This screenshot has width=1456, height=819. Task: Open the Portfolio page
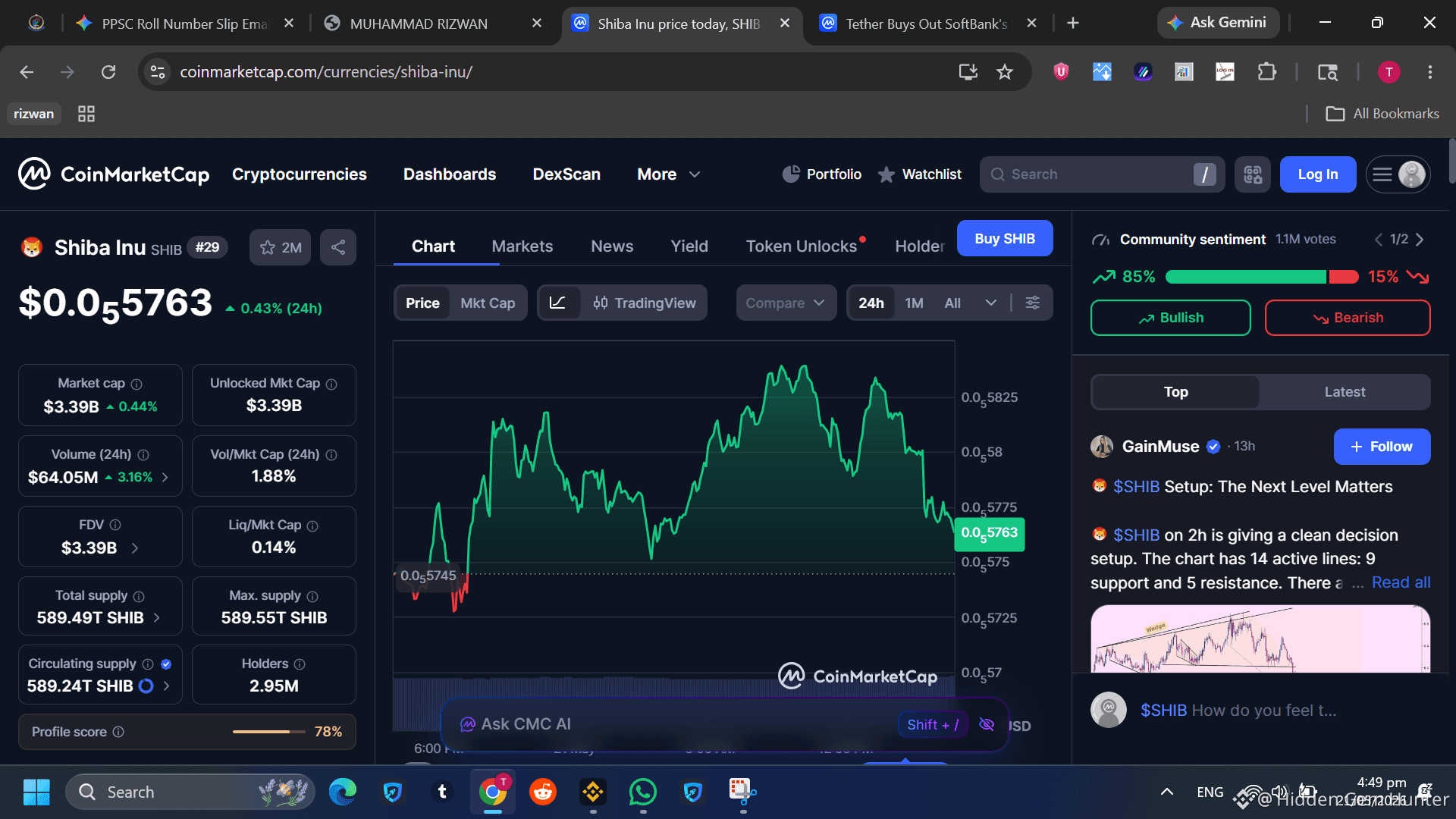[x=822, y=174]
